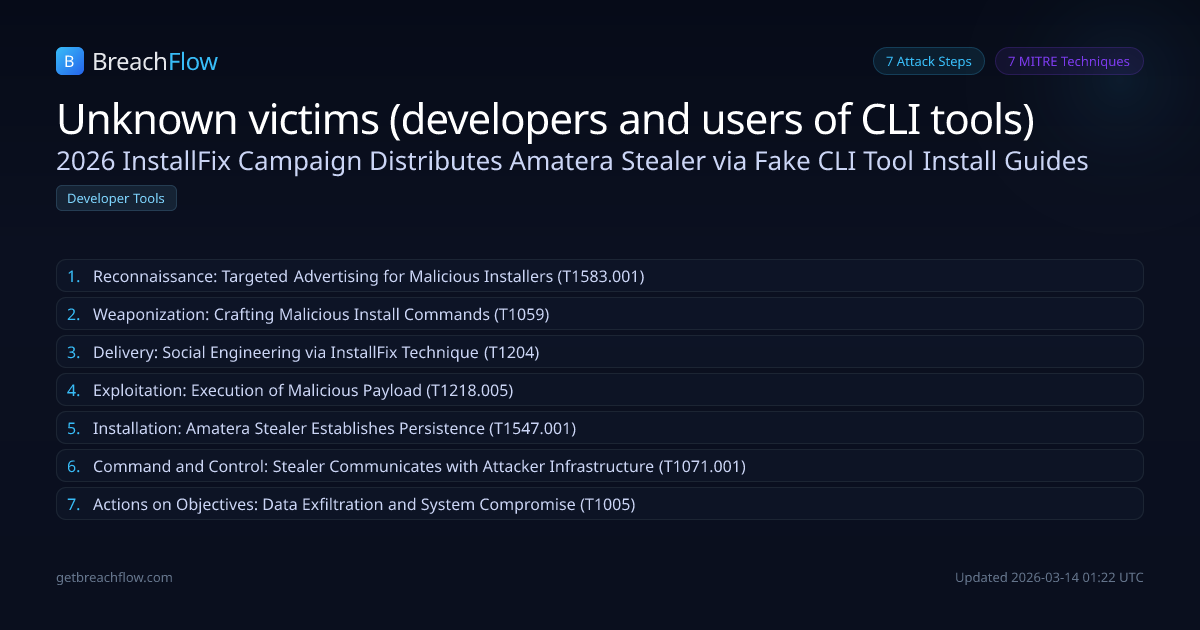1200x630 pixels.
Task: Click the number 6 step marker
Action: (x=73, y=466)
